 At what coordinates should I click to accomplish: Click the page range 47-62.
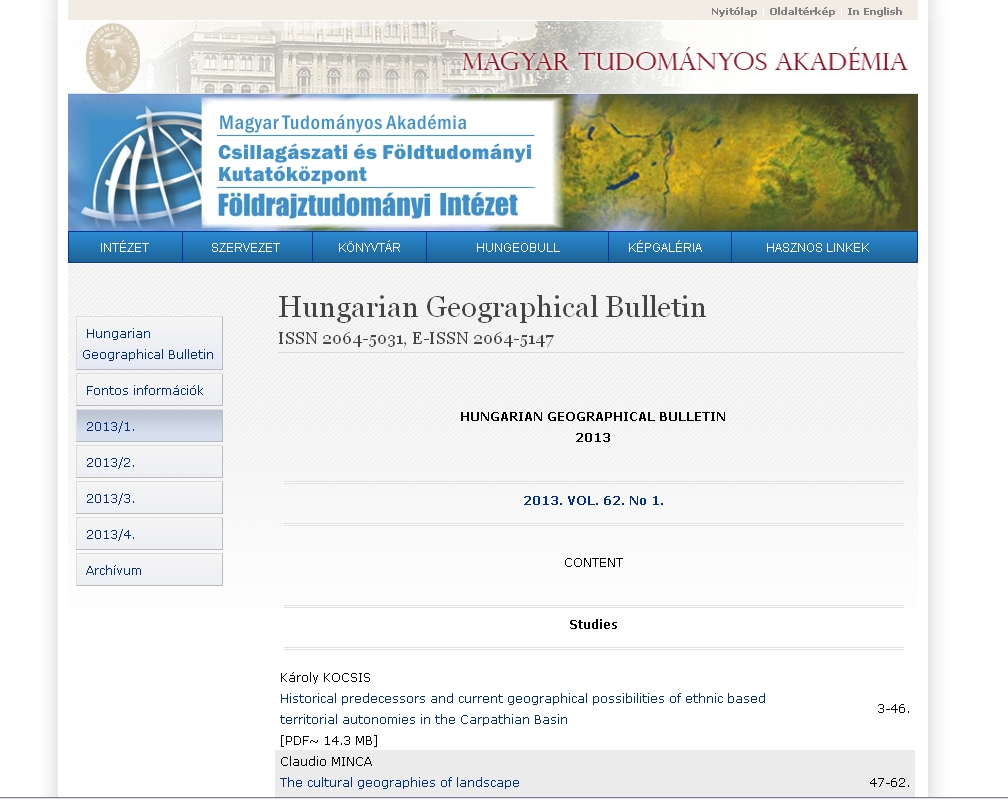(890, 783)
